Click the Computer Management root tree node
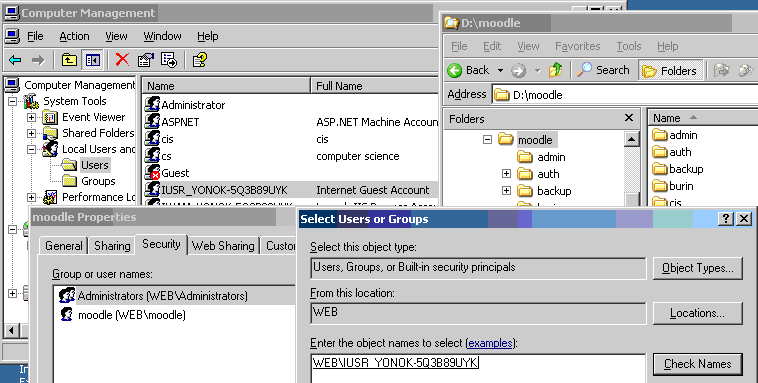The image size is (758, 383). (x=71, y=85)
